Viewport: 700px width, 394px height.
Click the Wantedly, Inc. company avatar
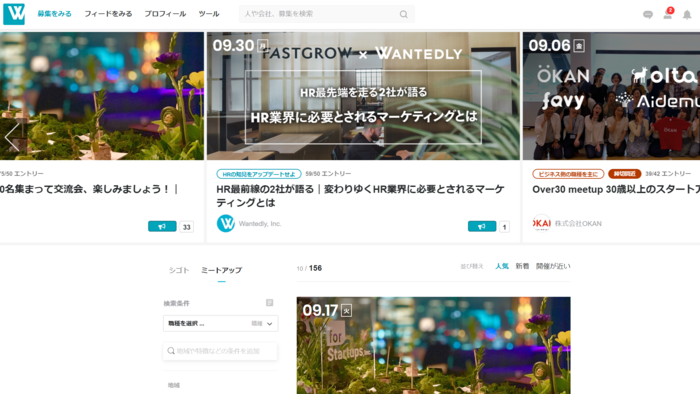pyautogui.click(x=225, y=223)
